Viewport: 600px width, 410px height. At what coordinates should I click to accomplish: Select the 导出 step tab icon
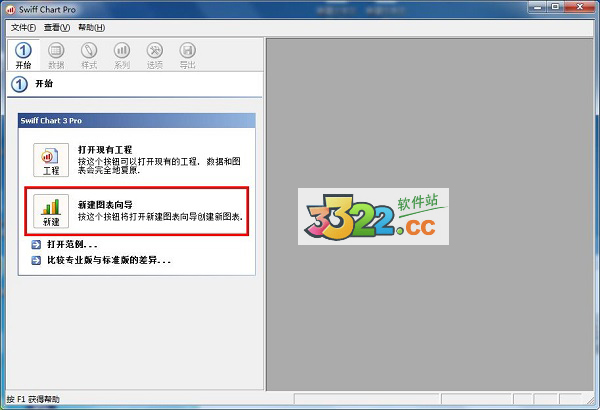tap(188, 50)
